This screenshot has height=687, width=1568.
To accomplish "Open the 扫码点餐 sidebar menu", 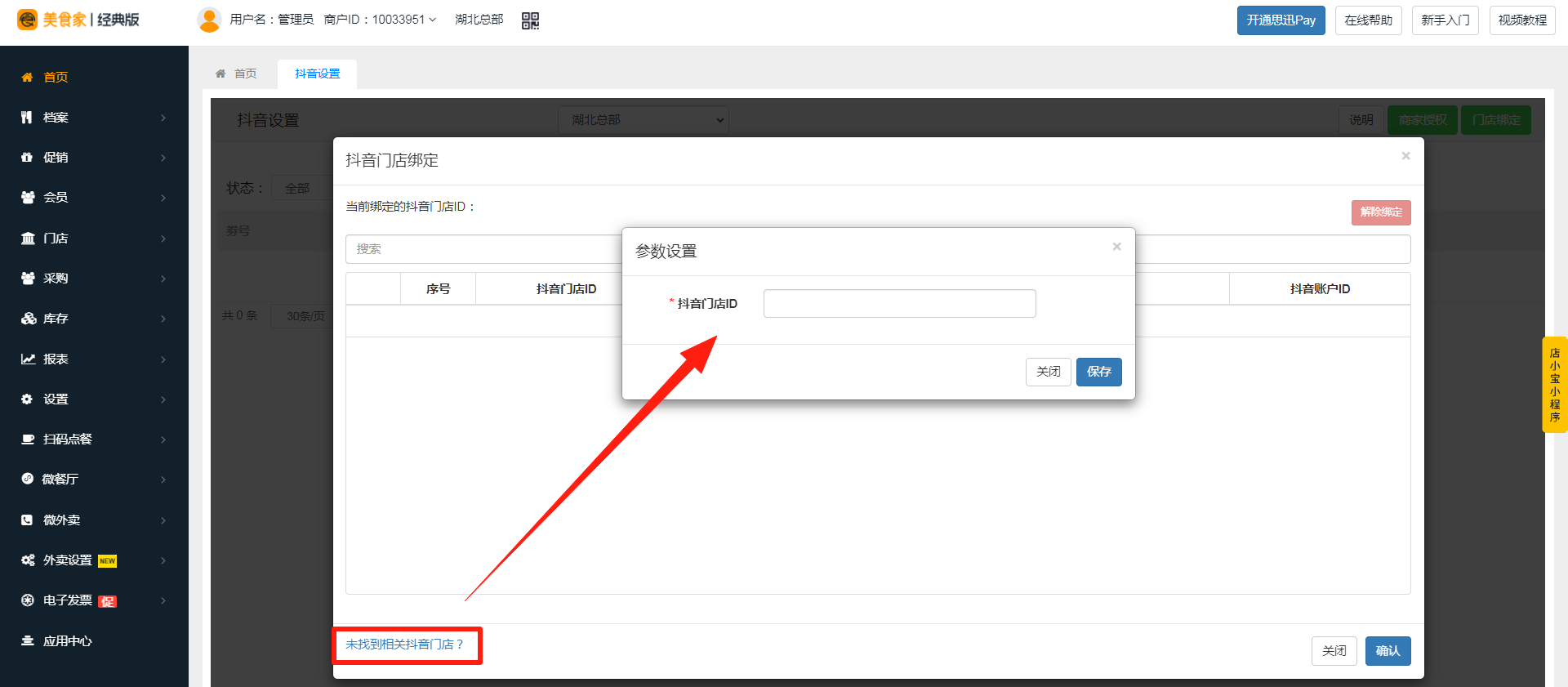I will point(94,439).
